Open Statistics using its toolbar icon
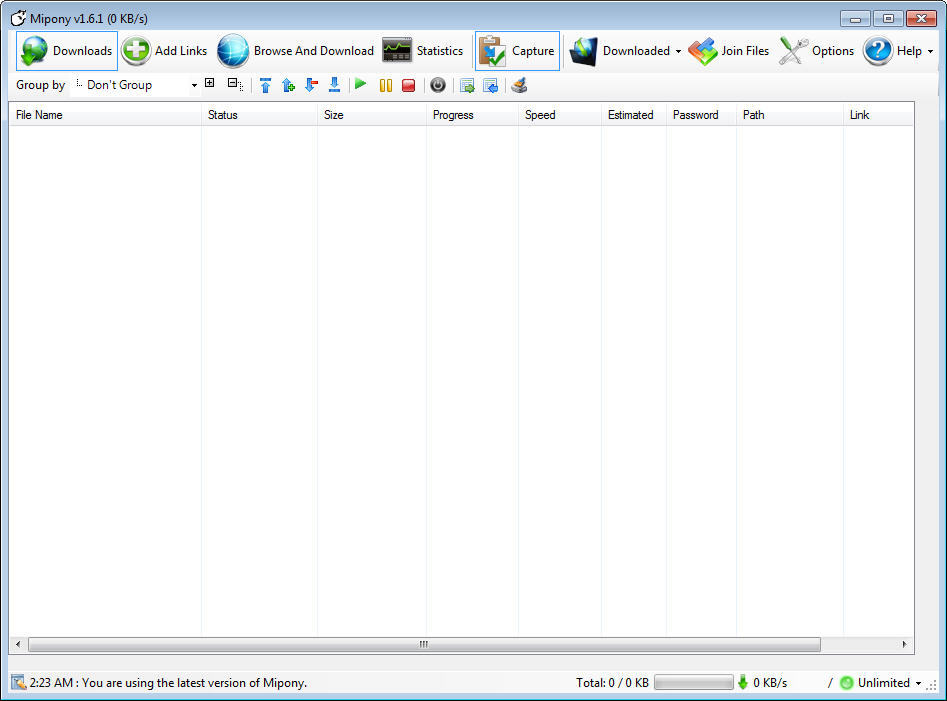The width and height of the screenshot is (947, 701). (x=425, y=50)
